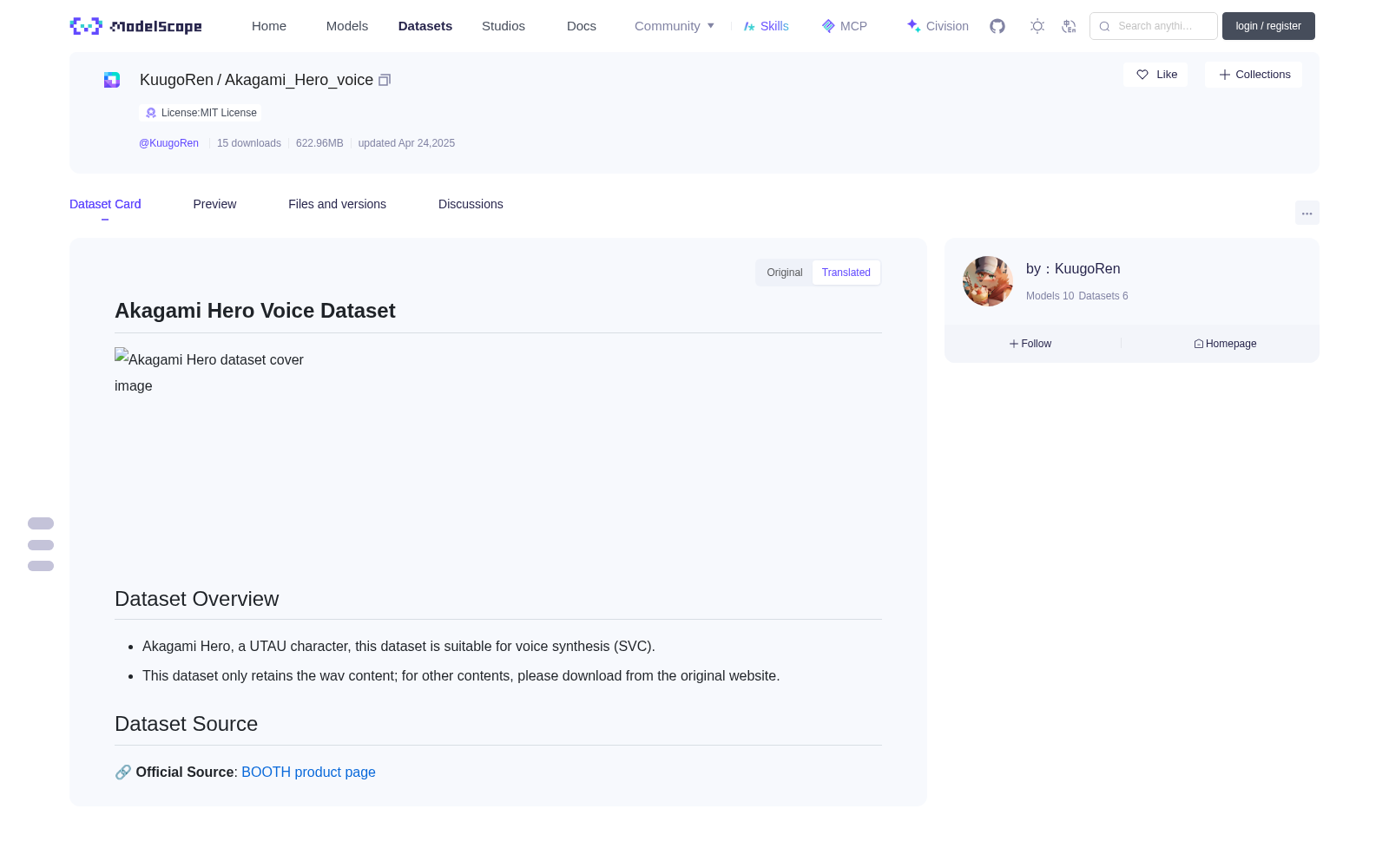Click the ModelScope logo
This screenshot has width=1389, height=868.
[136, 26]
